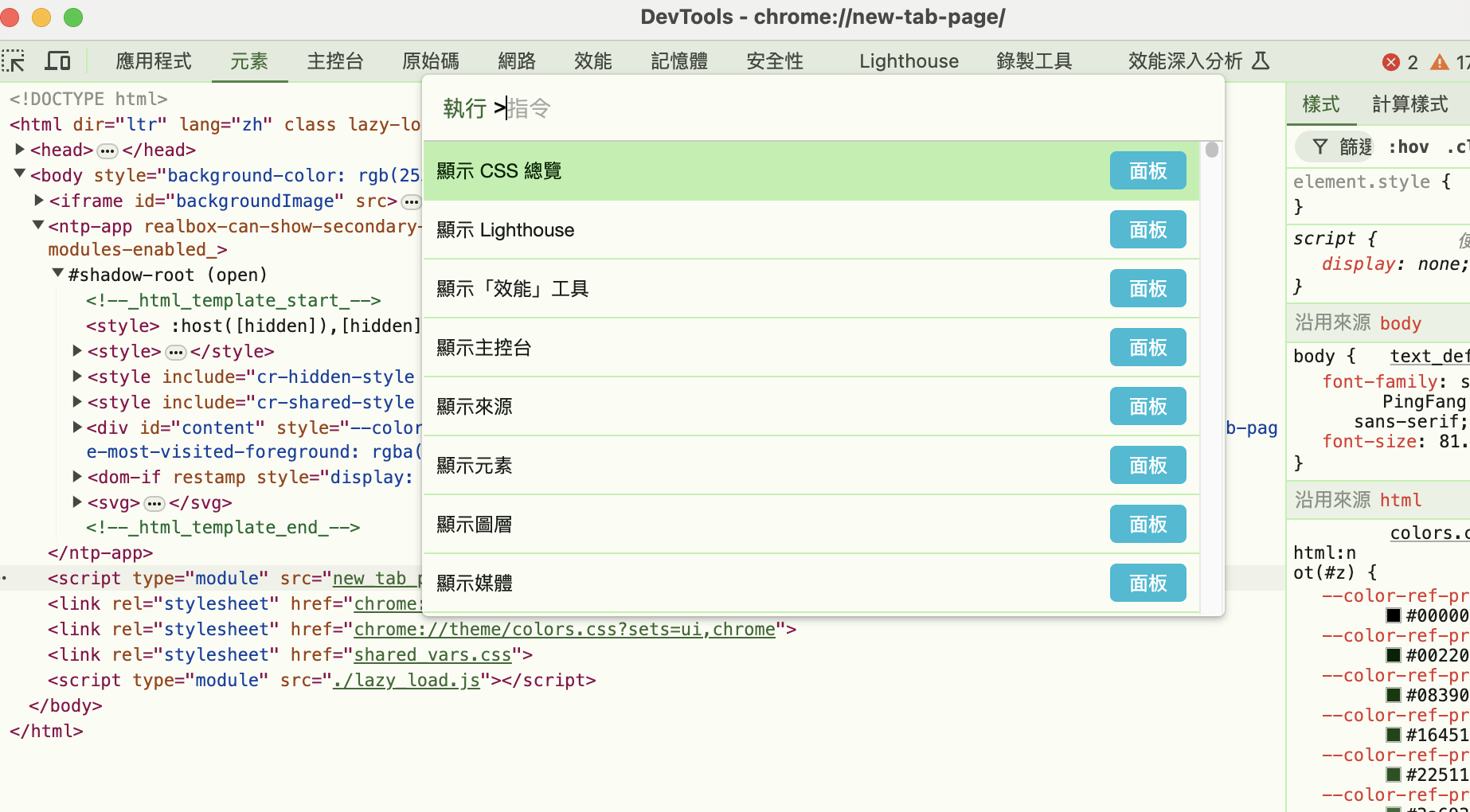Click 面板 button for 顯示元素
The width and height of the screenshot is (1470, 812).
[1148, 466]
